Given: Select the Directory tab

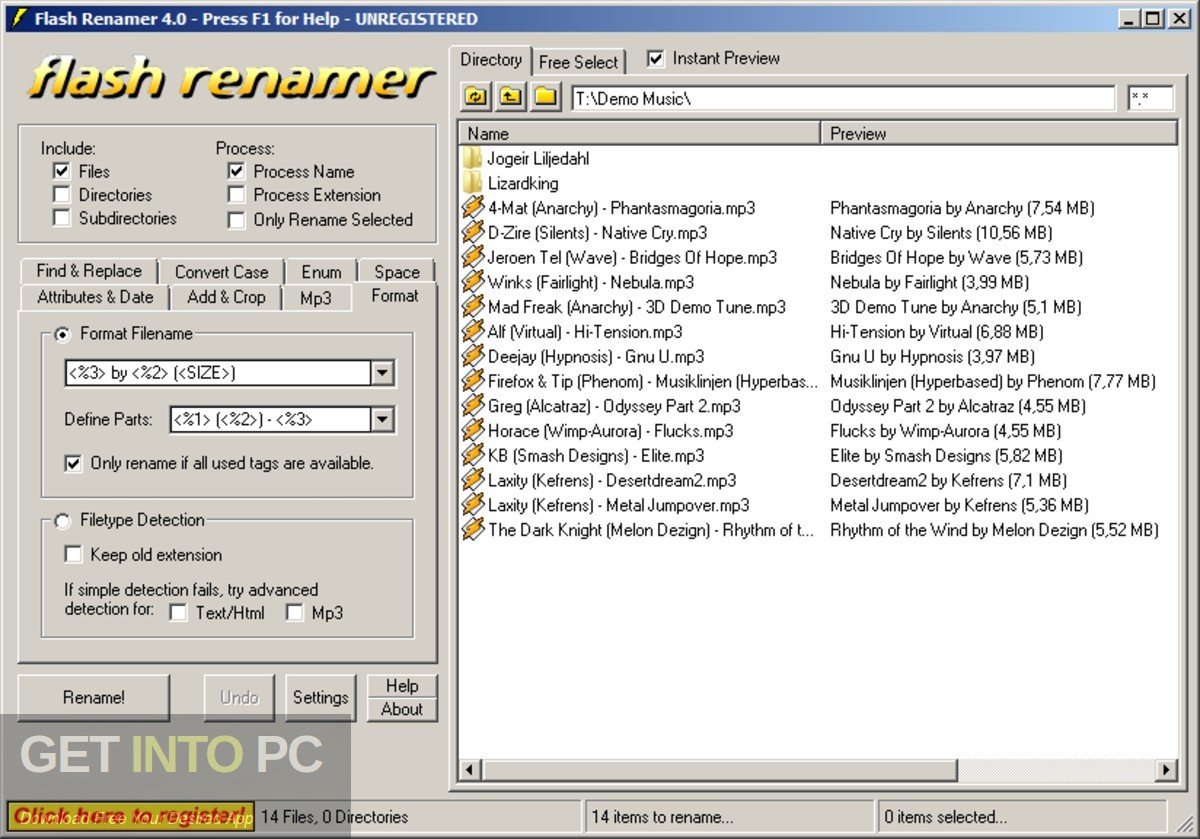Looking at the screenshot, I should pos(490,60).
